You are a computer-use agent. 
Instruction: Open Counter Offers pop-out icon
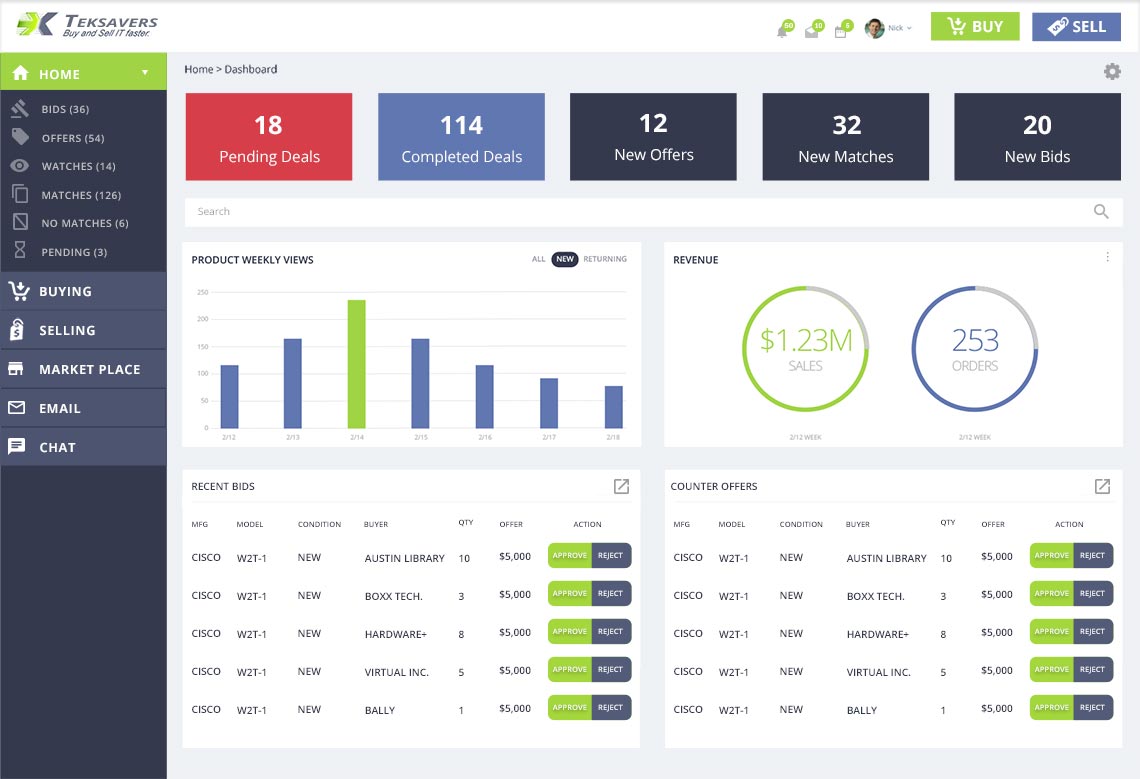point(1102,486)
